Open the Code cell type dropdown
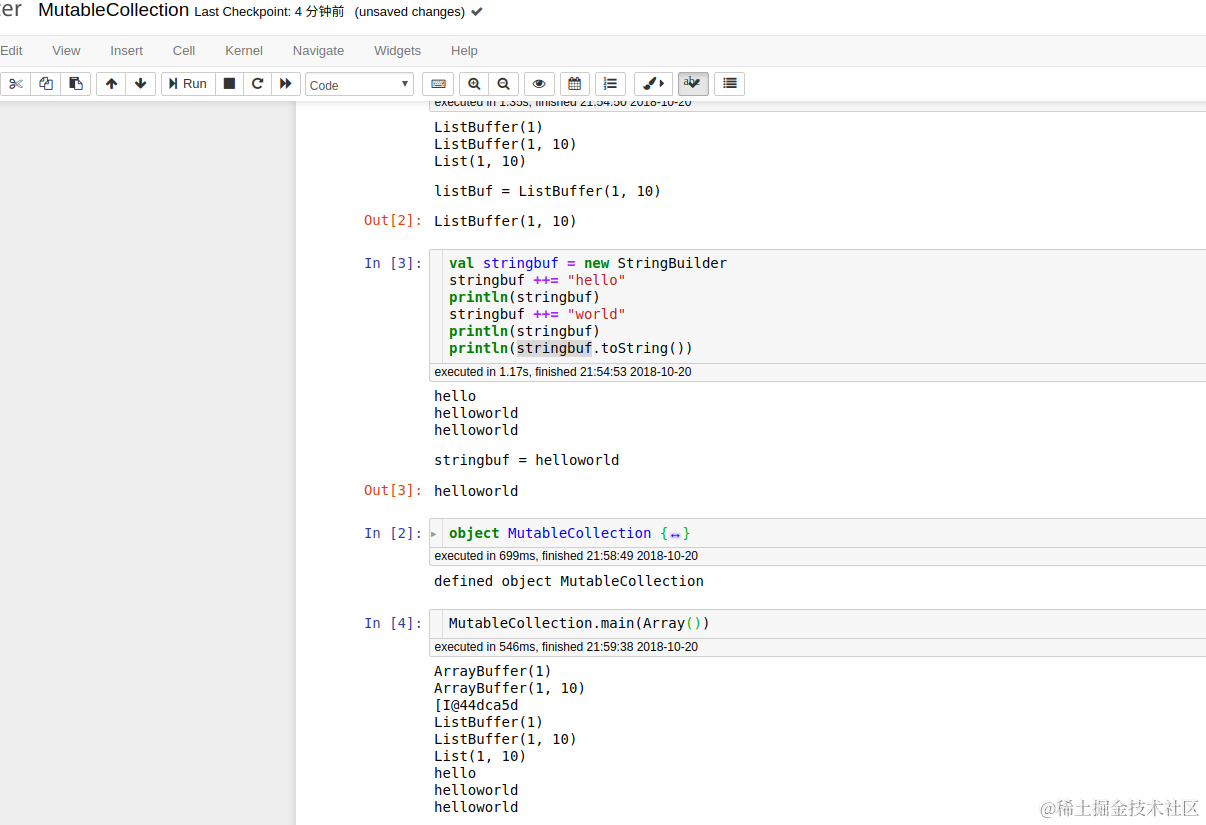The width and height of the screenshot is (1206, 825). (359, 84)
